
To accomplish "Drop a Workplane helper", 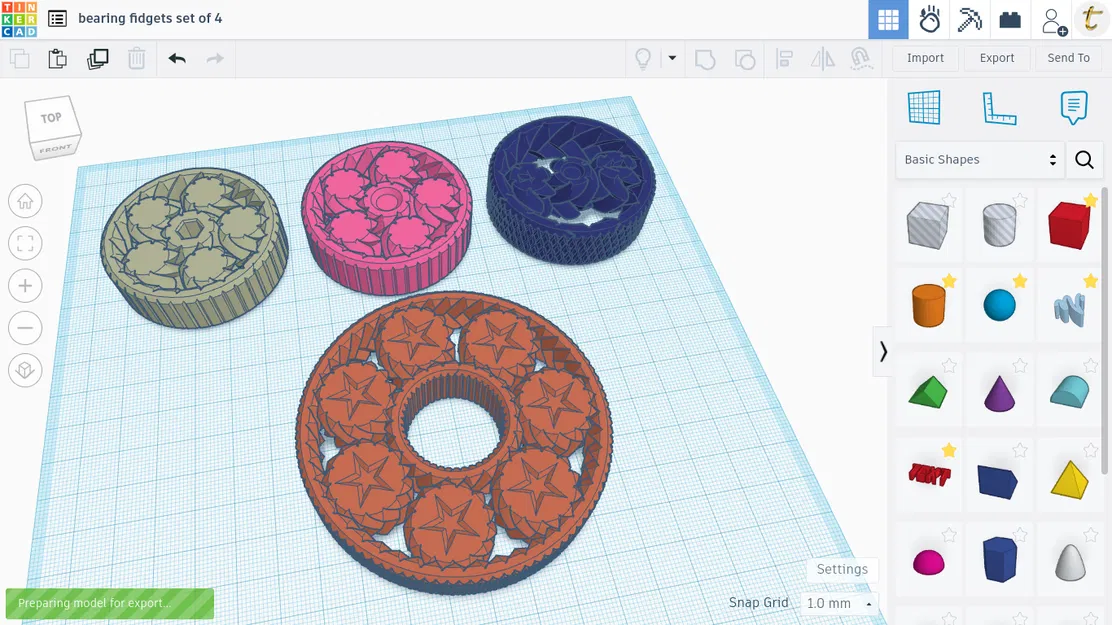I will pos(925,107).
